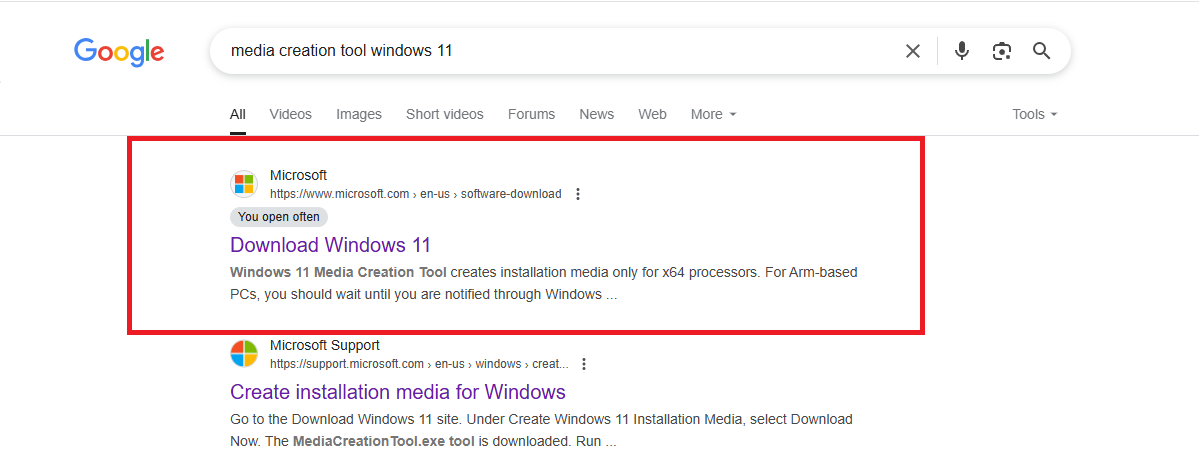
Task: Open search by image camera icon
Action: (x=1002, y=51)
